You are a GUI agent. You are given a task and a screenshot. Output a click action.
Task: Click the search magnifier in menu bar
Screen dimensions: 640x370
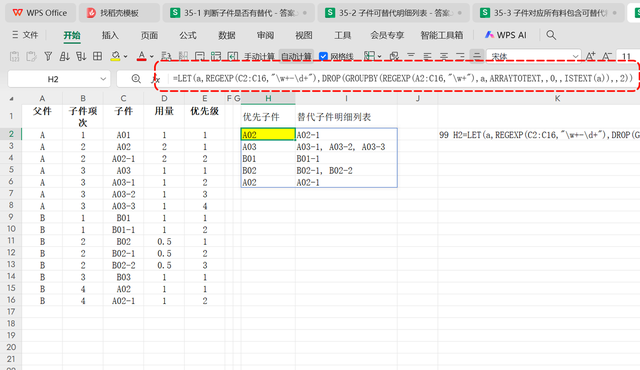551,35
